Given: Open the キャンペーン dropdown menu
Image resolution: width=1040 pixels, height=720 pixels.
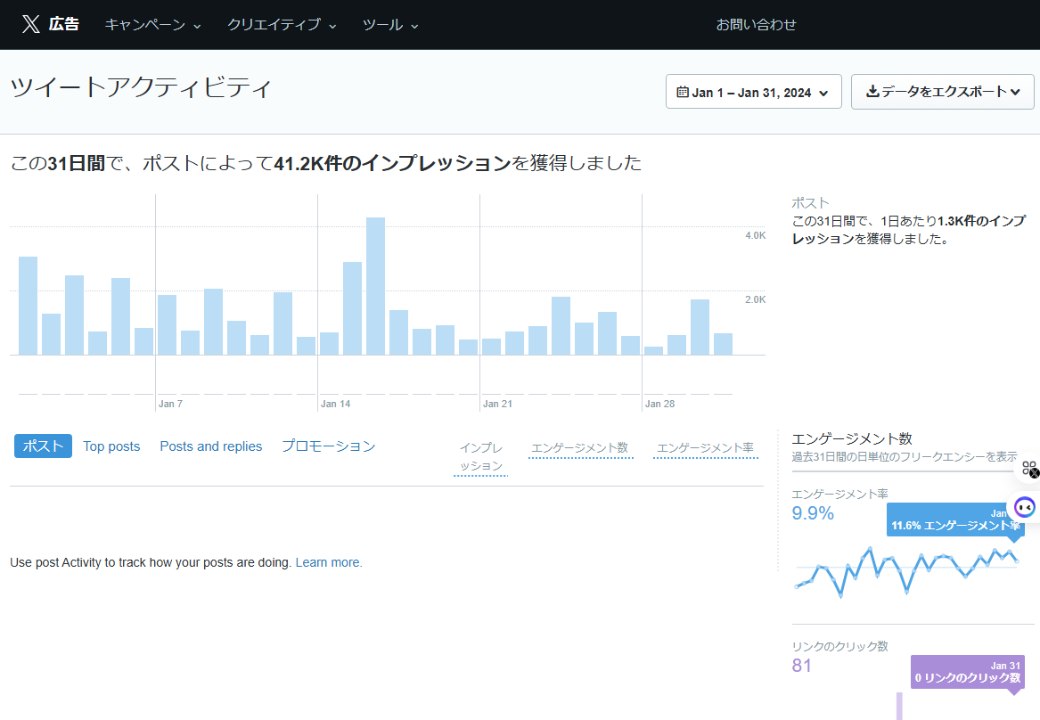Looking at the screenshot, I should tap(153, 25).
